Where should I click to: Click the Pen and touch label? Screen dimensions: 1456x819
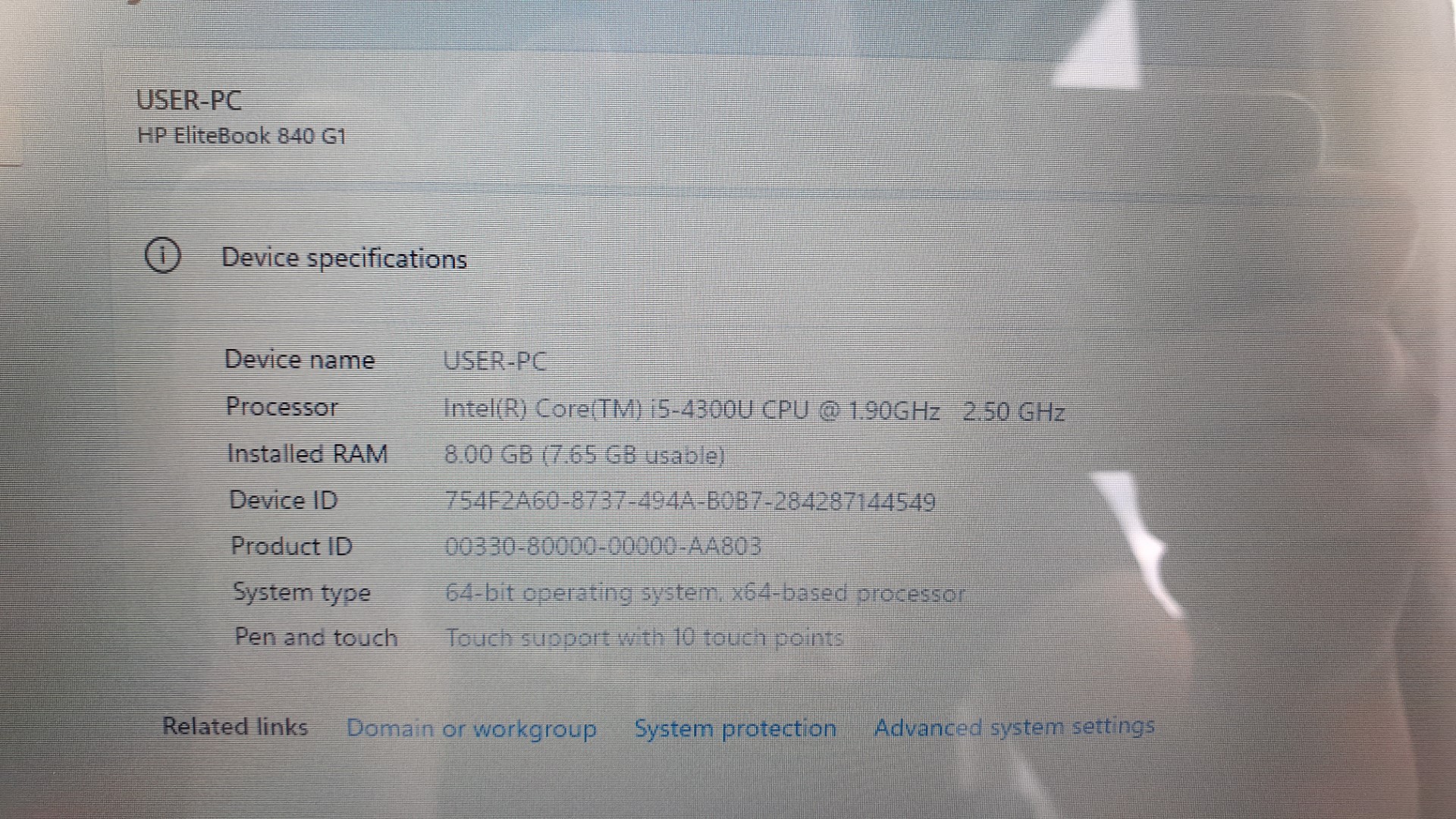pos(316,637)
